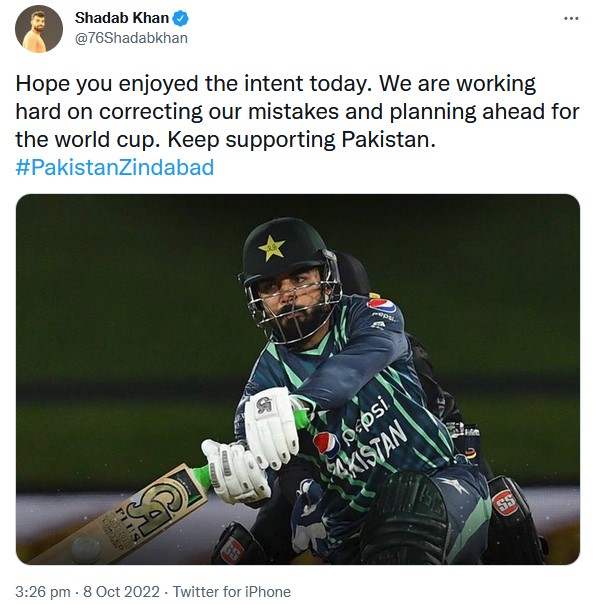Click the yellow star on the helmet
This screenshot has width=595, height=604.
(x=272, y=247)
